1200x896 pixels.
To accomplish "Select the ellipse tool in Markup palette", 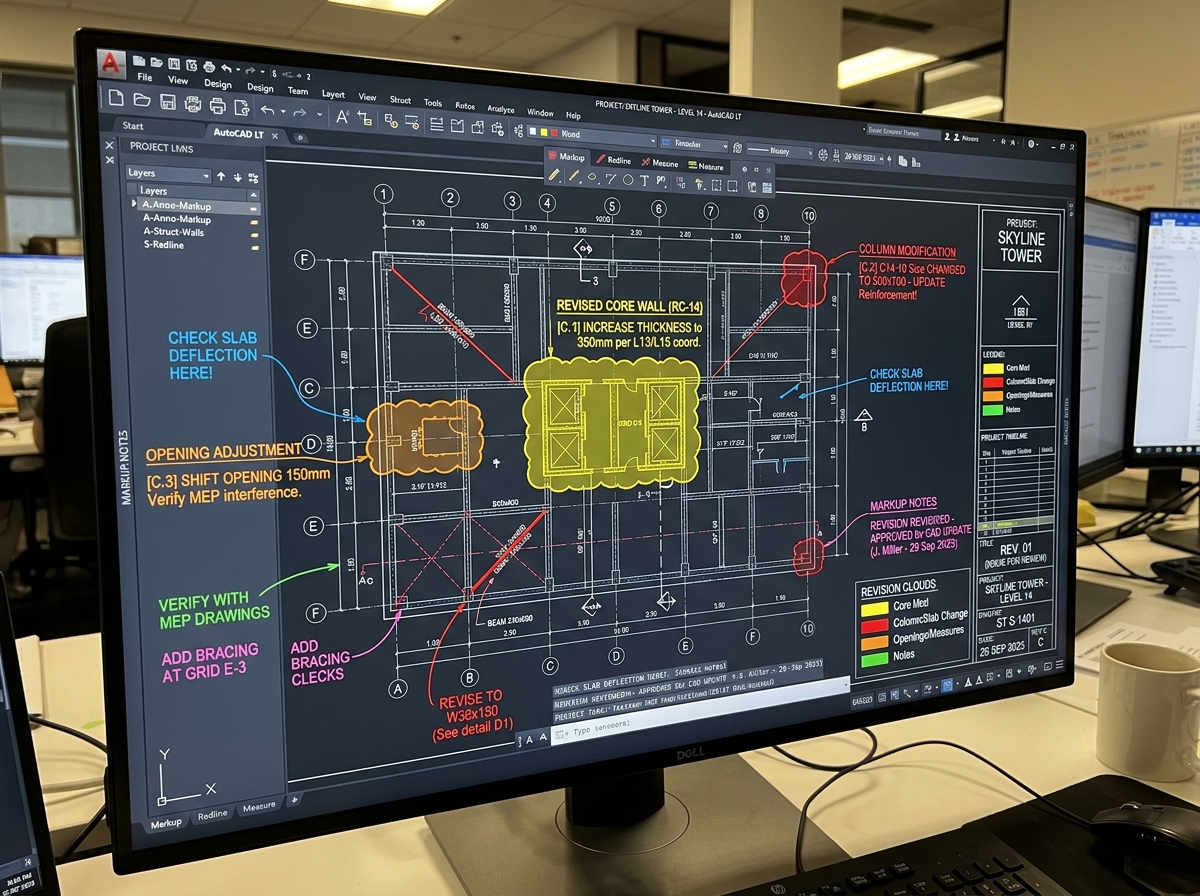I will click(x=592, y=177).
